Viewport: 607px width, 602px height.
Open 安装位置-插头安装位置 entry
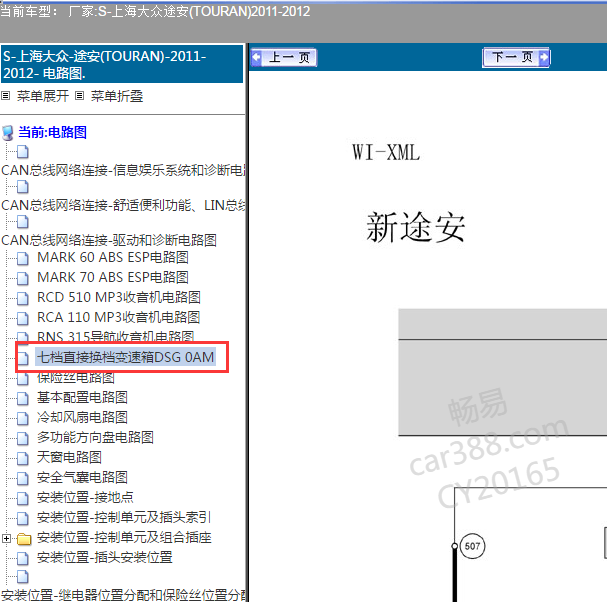105,557
